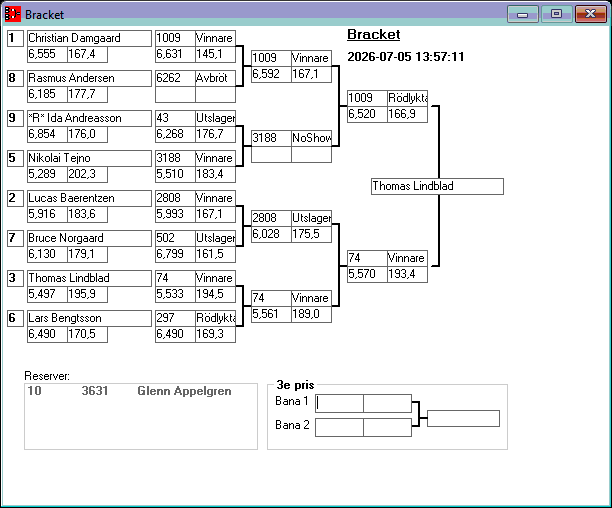612x508 pixels.
Task: Click seed number 5 box
Action: (x=15, y=158)
